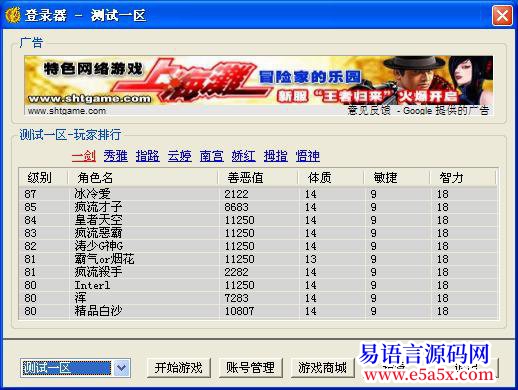Viewport: 518px width, 390px height.
Task: Open the 游戏商城 game store
Action: pyautogui.click(x=322, y=368)
